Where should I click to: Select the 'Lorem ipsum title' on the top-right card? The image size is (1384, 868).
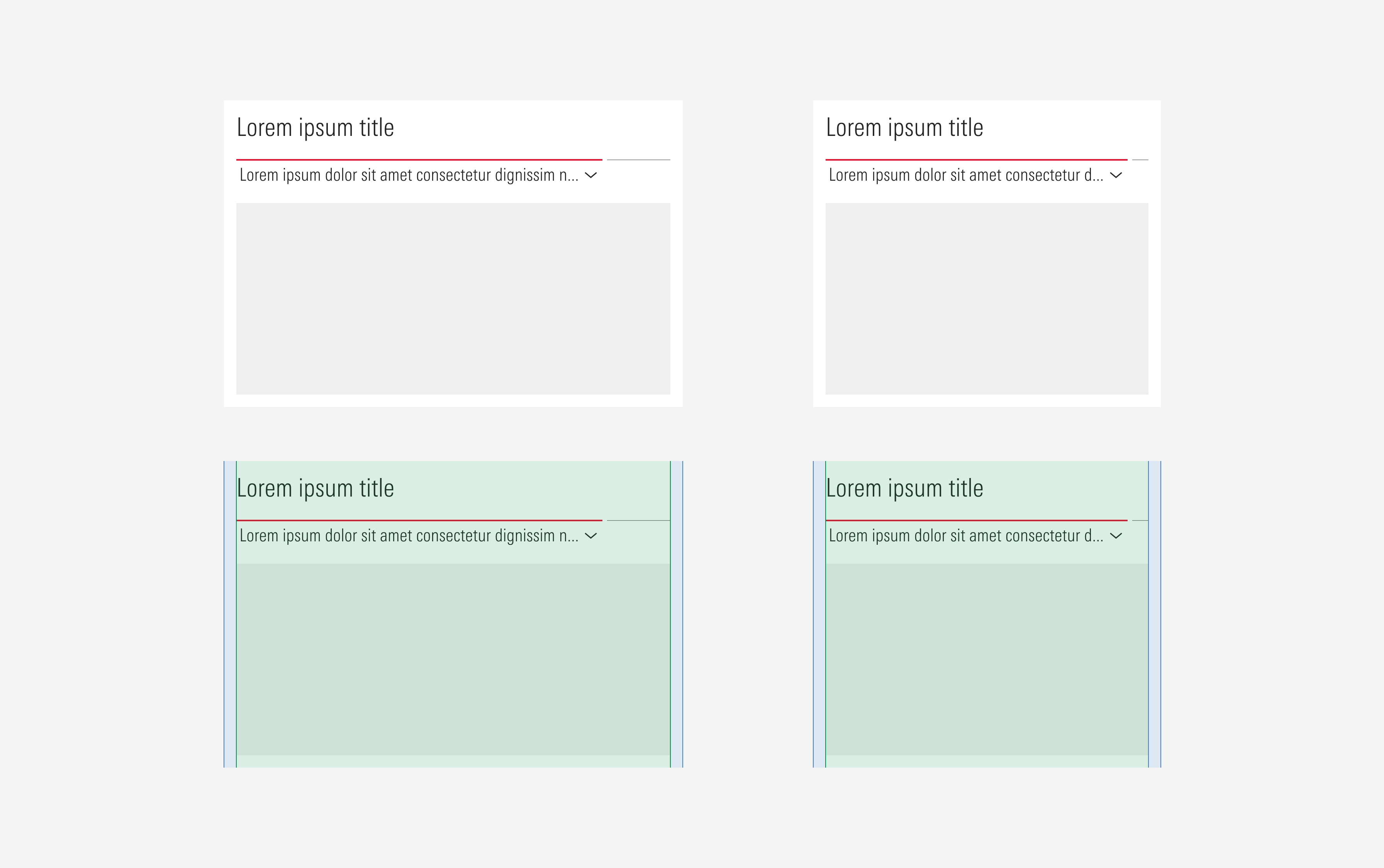(905, 127)
